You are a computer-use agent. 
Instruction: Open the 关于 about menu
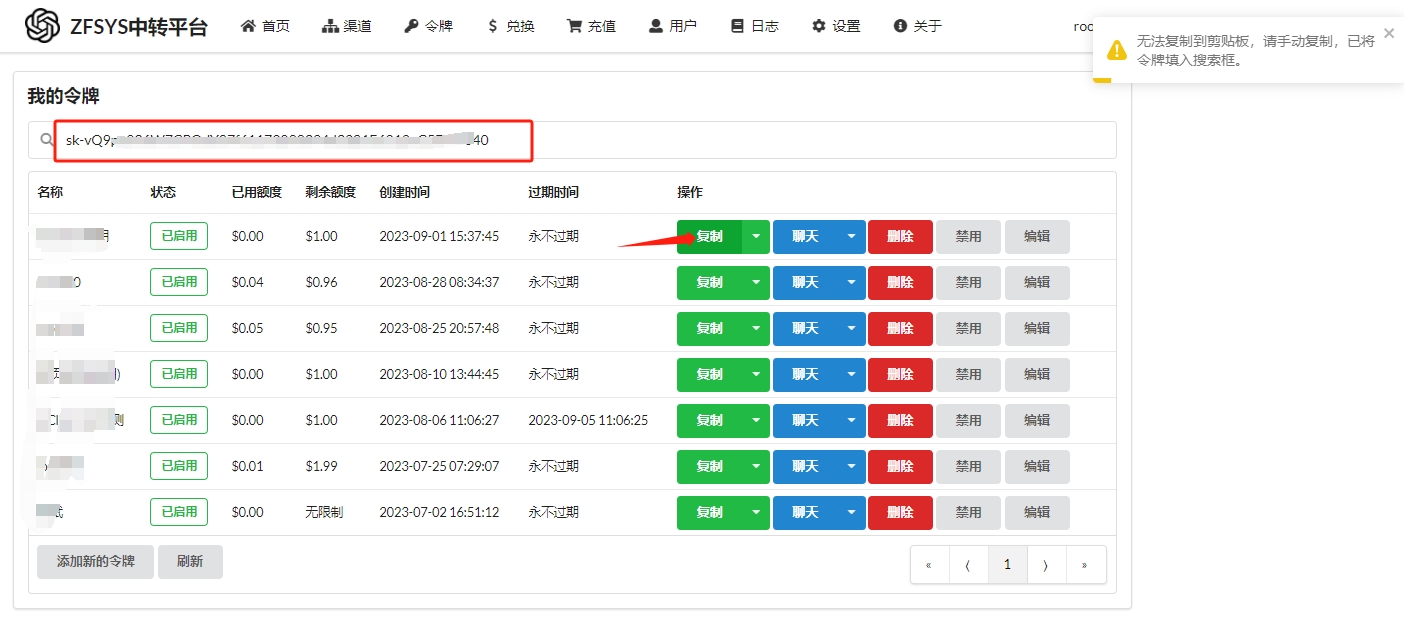pos(918,26)
